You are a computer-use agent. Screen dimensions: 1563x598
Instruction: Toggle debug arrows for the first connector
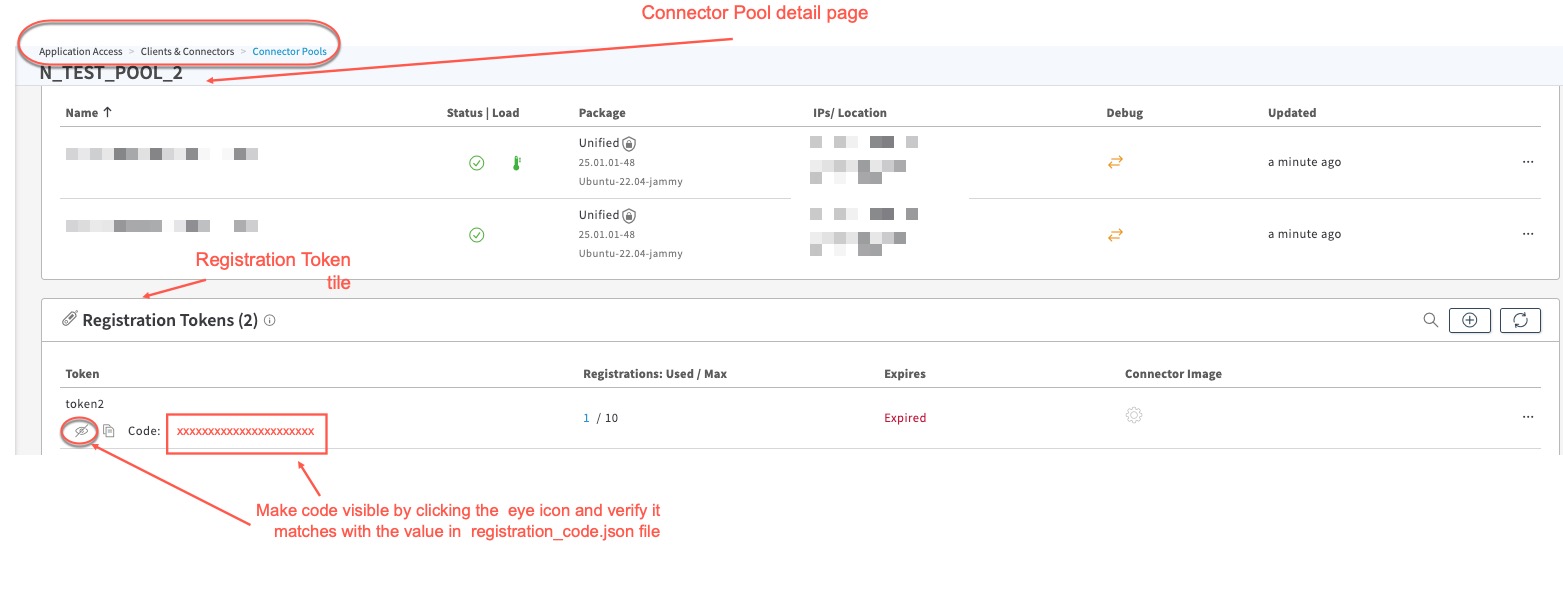click(1115, 162)
